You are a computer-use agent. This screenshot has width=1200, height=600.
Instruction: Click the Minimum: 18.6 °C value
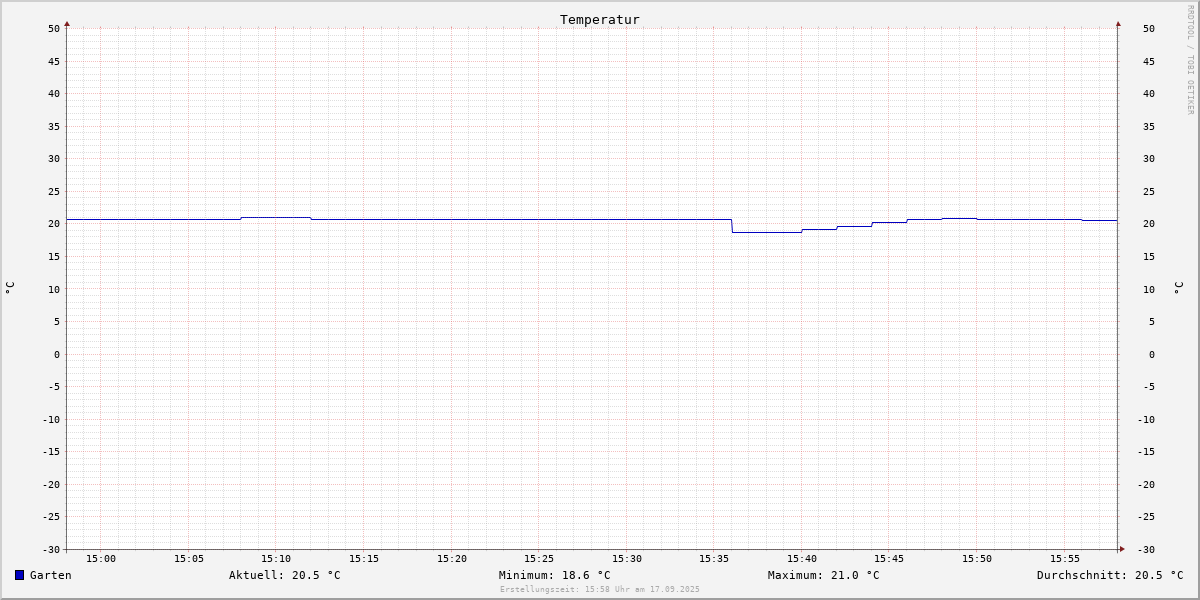pyautogui.click(x=555, y=575)
